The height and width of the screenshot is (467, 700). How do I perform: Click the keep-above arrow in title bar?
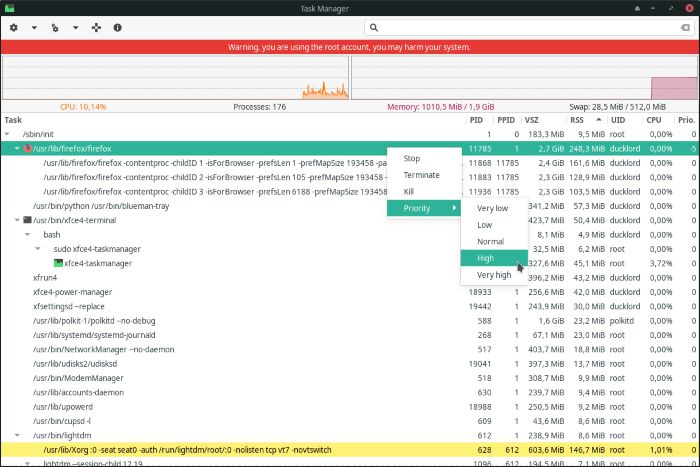click(637, 8)
